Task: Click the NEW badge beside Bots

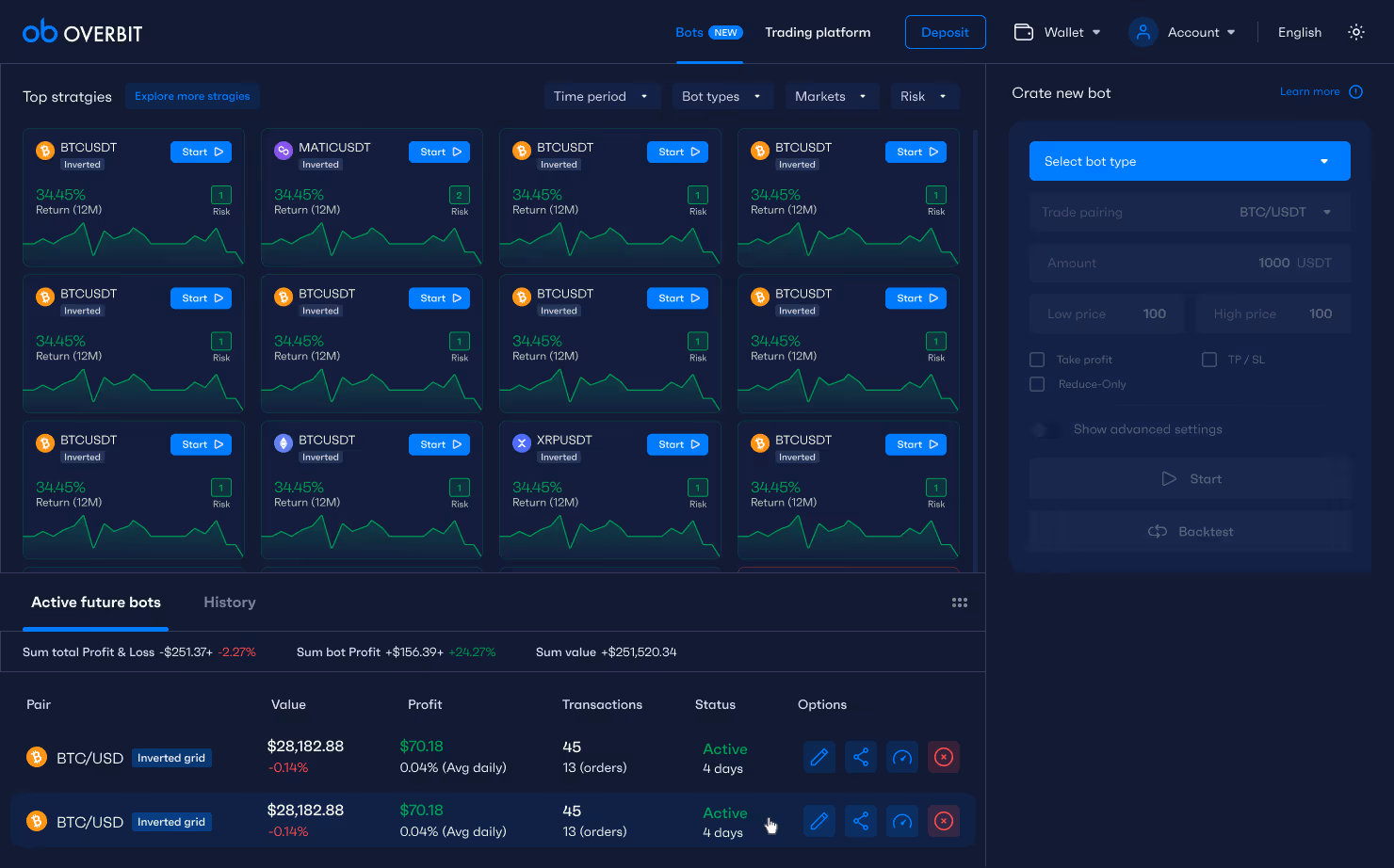Action: pyautogui.click(x=725, y=32)
